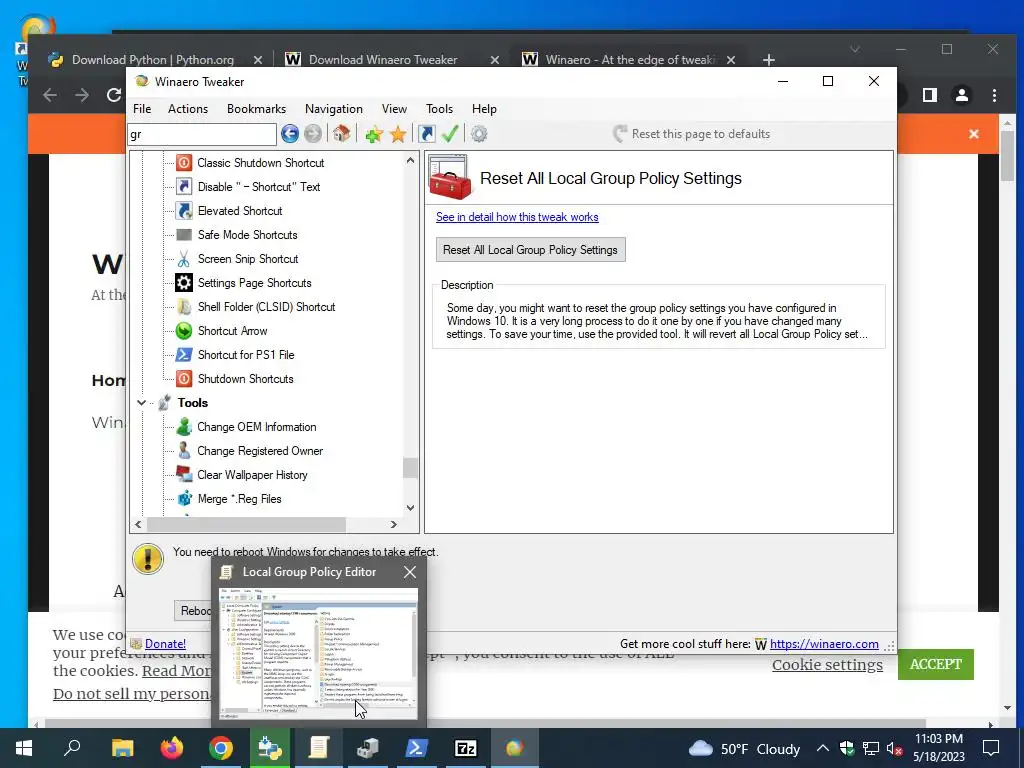
Task: Select Shell Folder (CLSID) Shortcut item
Action: [x=266, y=307]
